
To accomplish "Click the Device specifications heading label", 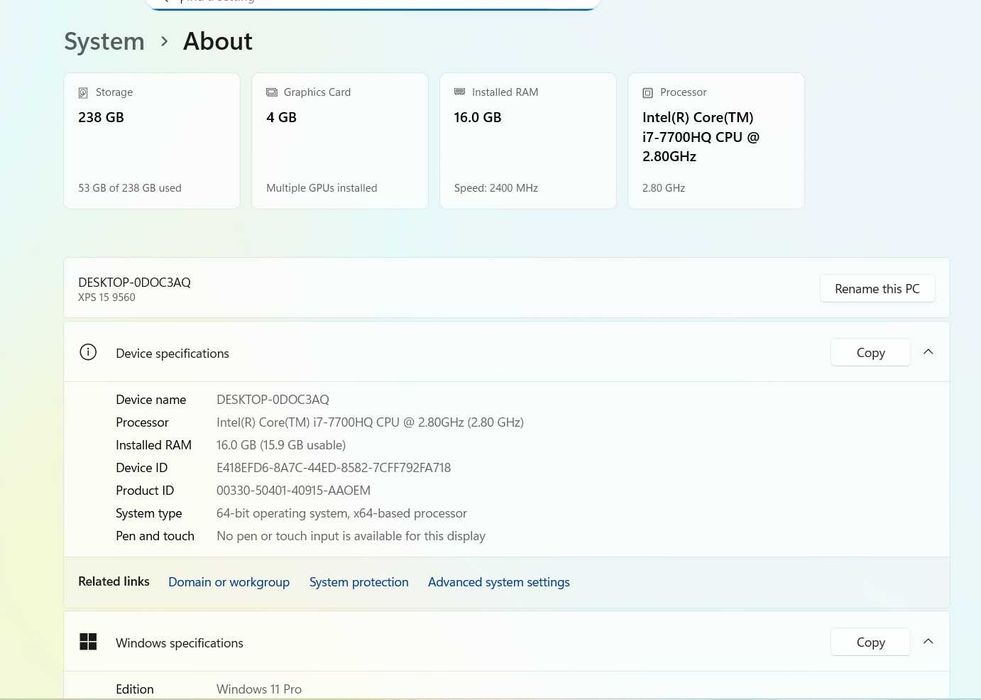I will pyautogui.click(x=172, y=353).
